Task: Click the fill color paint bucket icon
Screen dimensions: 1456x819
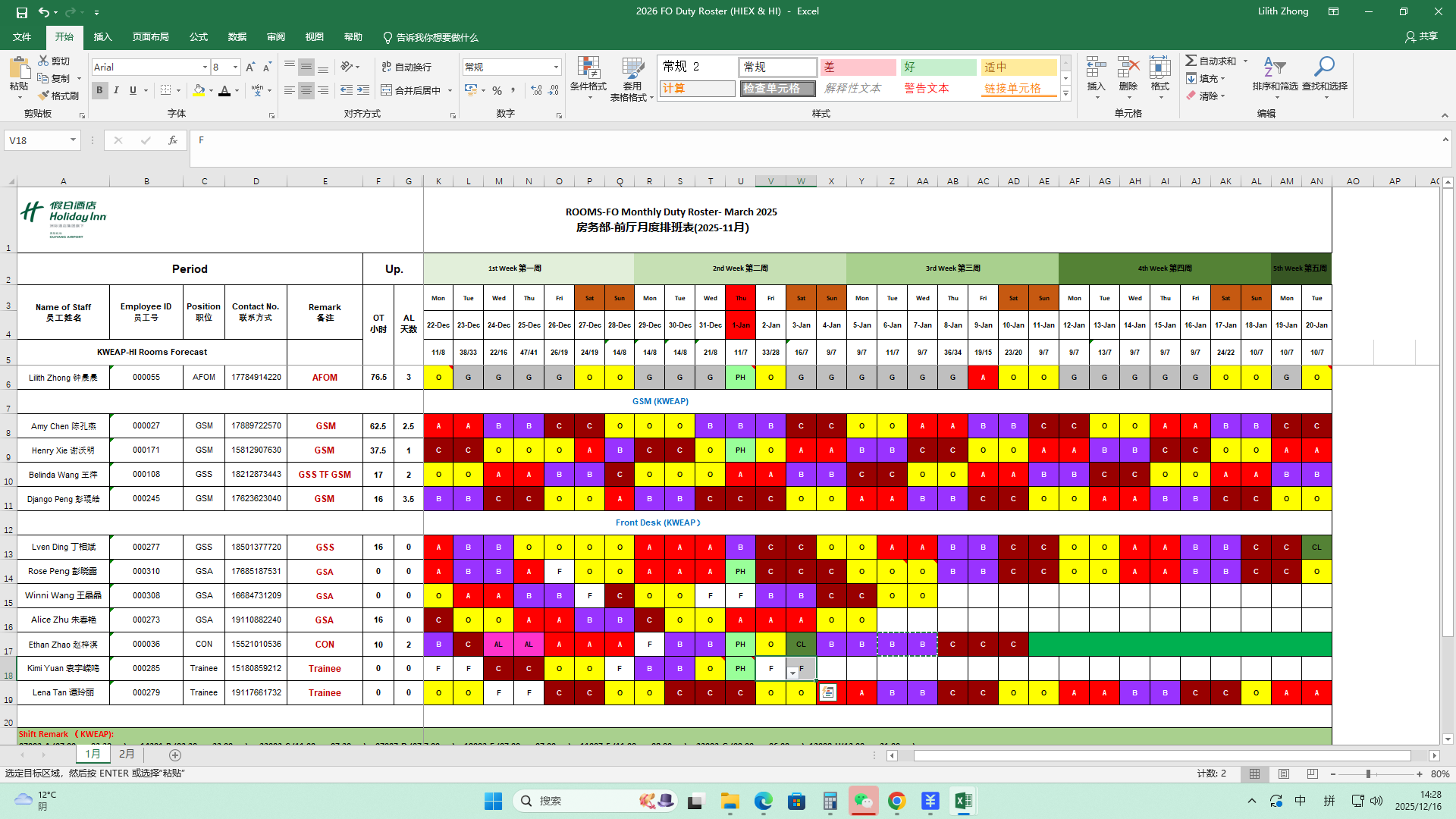Action: tap(199, 90)
